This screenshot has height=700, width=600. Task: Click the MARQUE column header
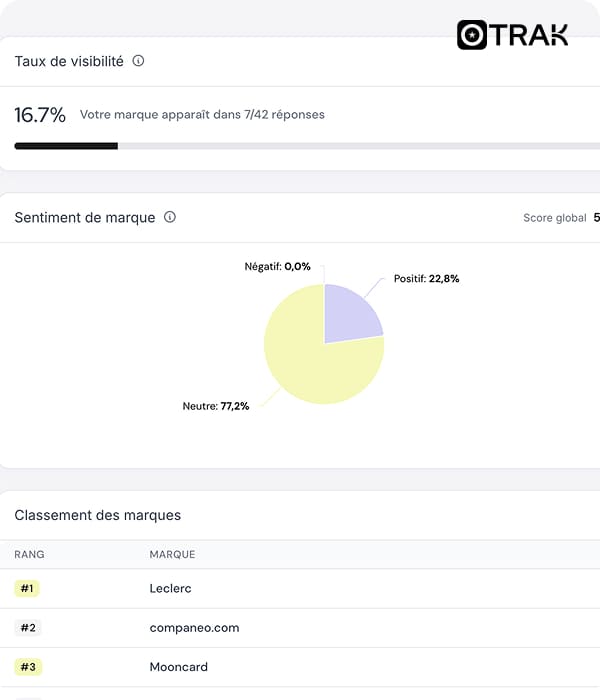click(x=172, y=554)
